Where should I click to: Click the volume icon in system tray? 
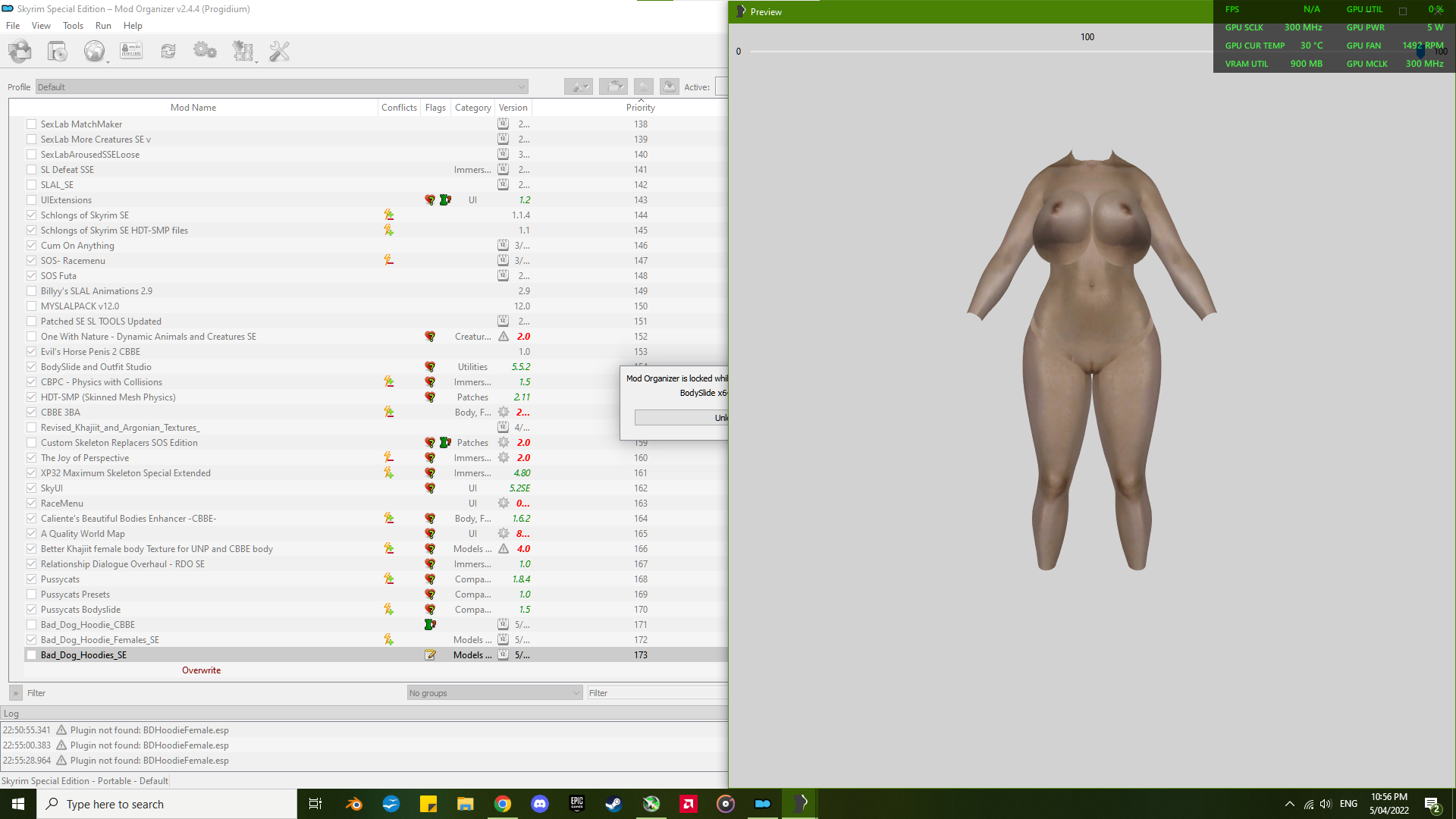(x=1326, y=804)
